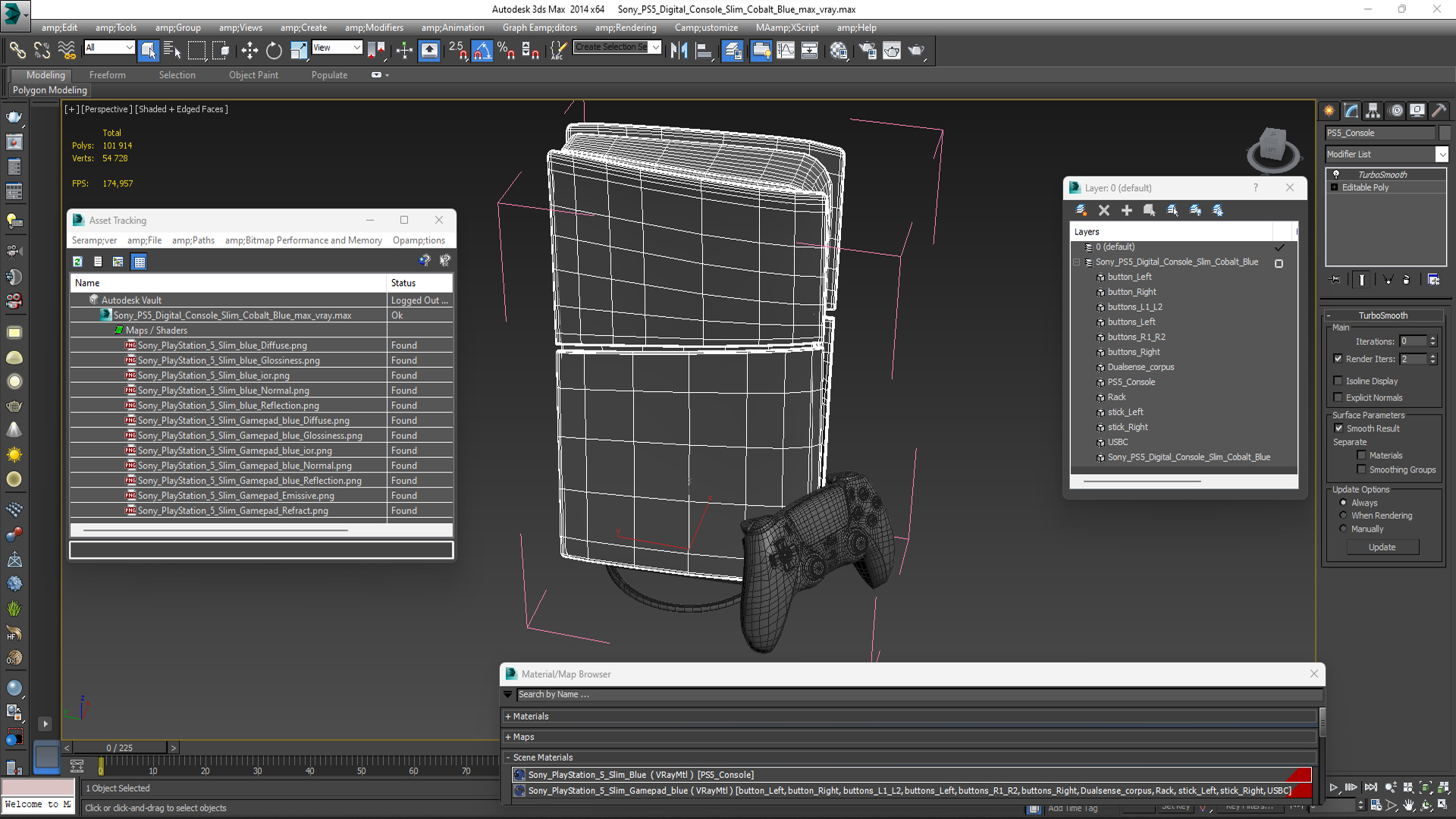1456x819 pixels.
Task: Open the Modifiers menu
Action: click(374, 27)
